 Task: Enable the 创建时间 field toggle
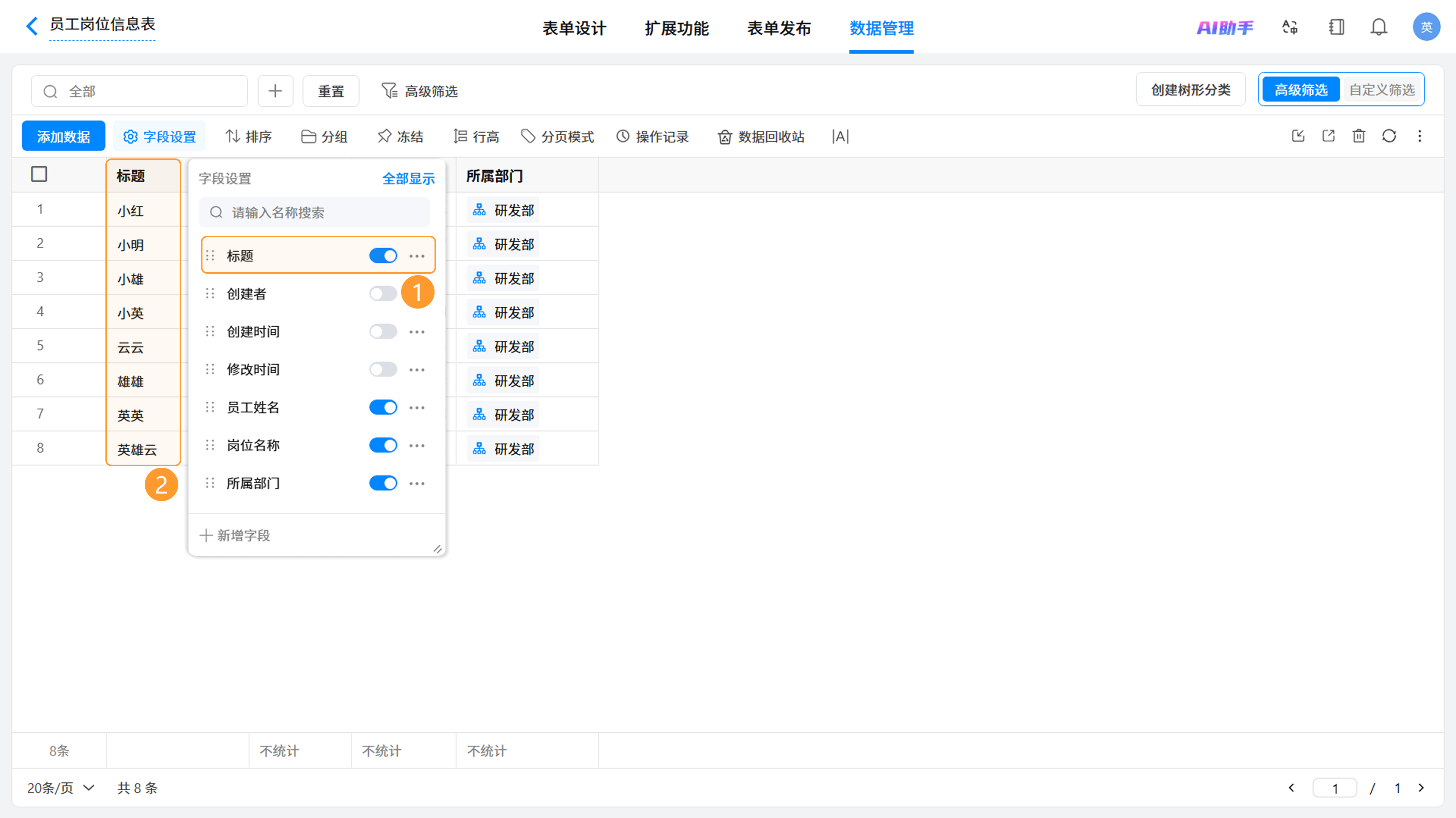383,331
